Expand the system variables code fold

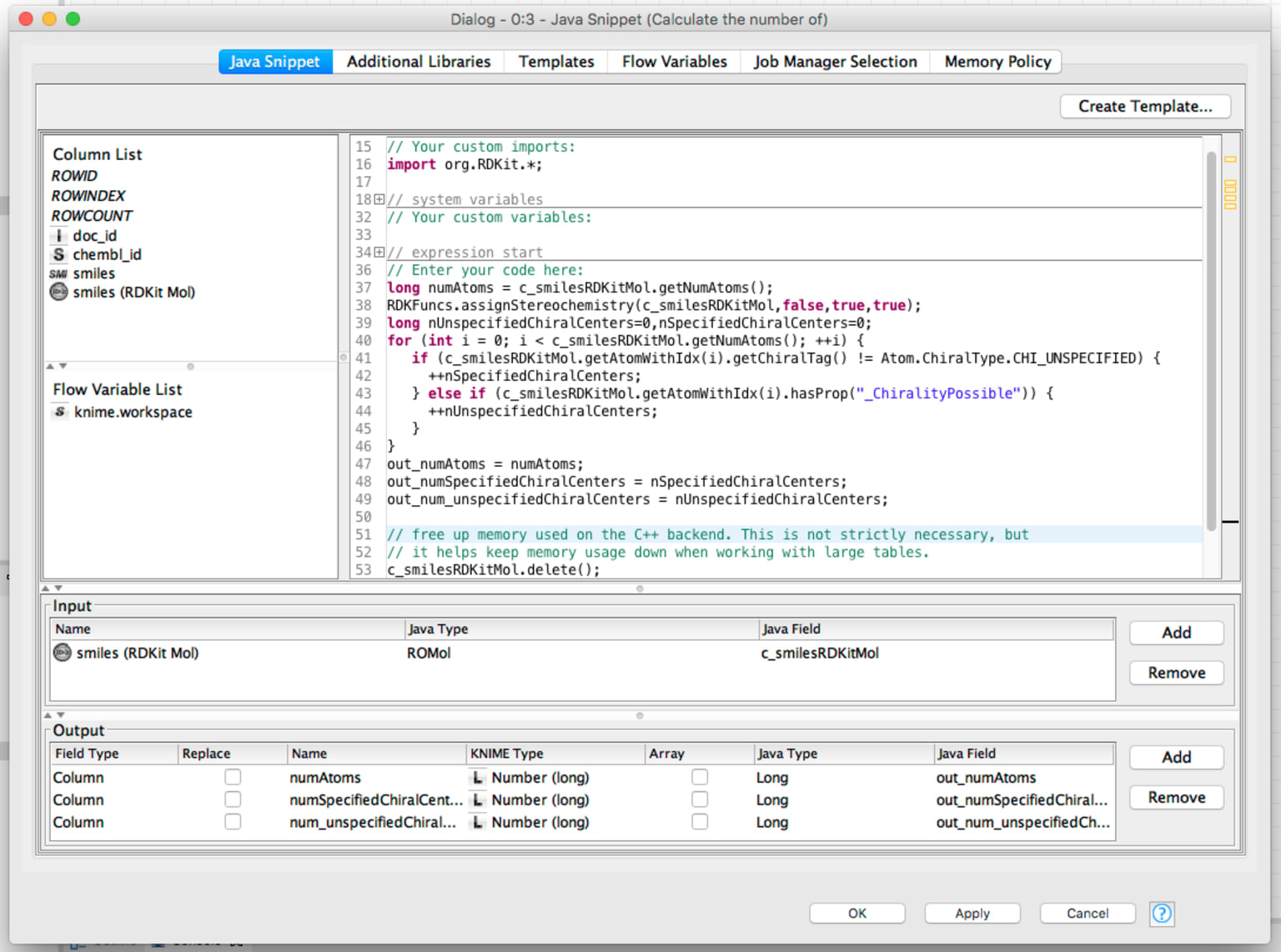point(379,199)
